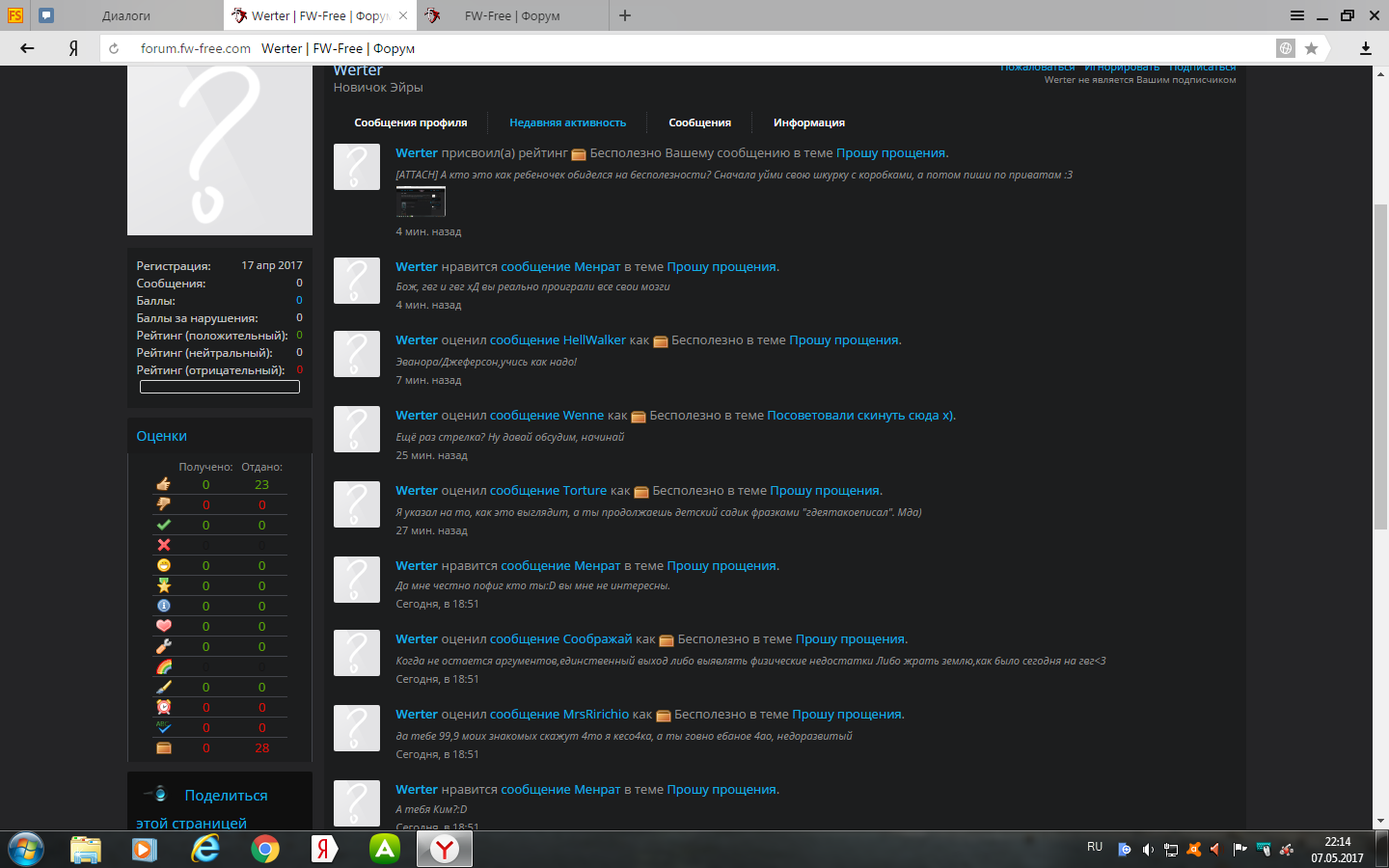1389x868 pixels.
Task: Click the page vertical scrollbar
Action: 1380,366
